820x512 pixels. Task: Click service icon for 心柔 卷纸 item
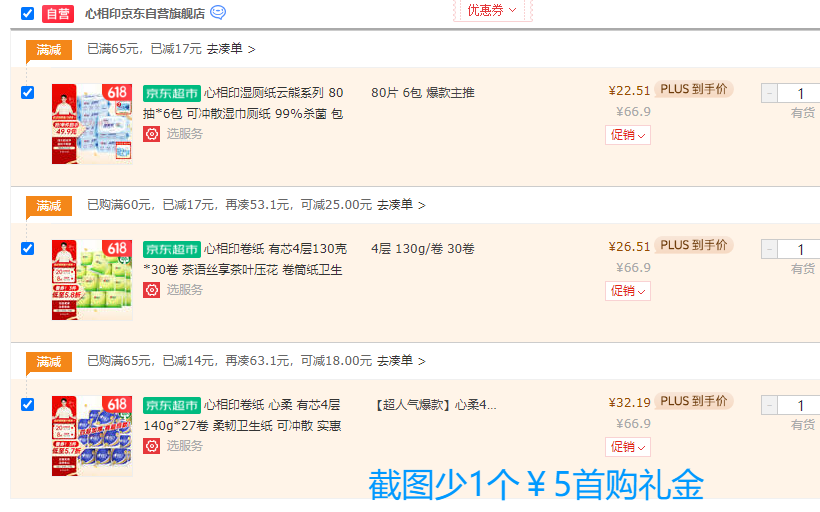coord(152,446)
